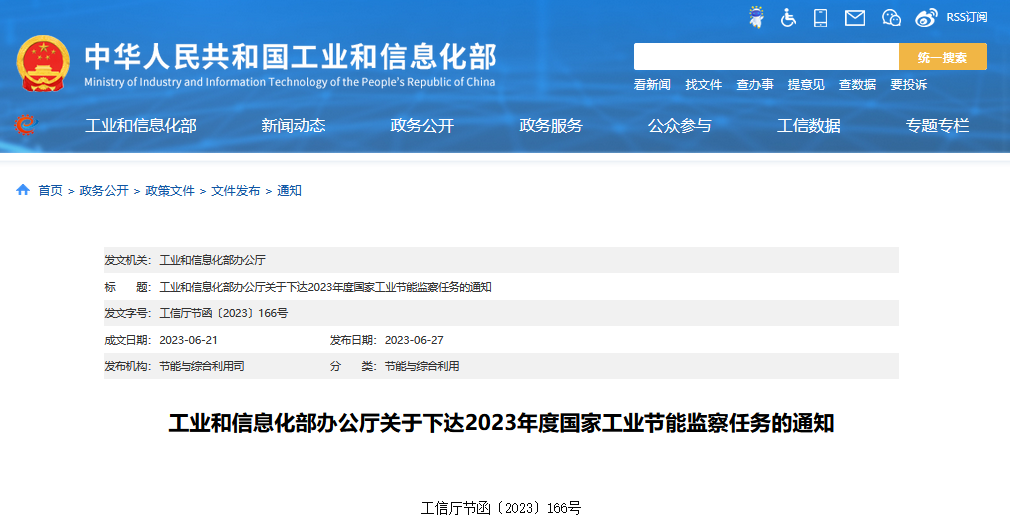
Task: Open the 专题专栏 nav menu
Action: tap(937, 126)
